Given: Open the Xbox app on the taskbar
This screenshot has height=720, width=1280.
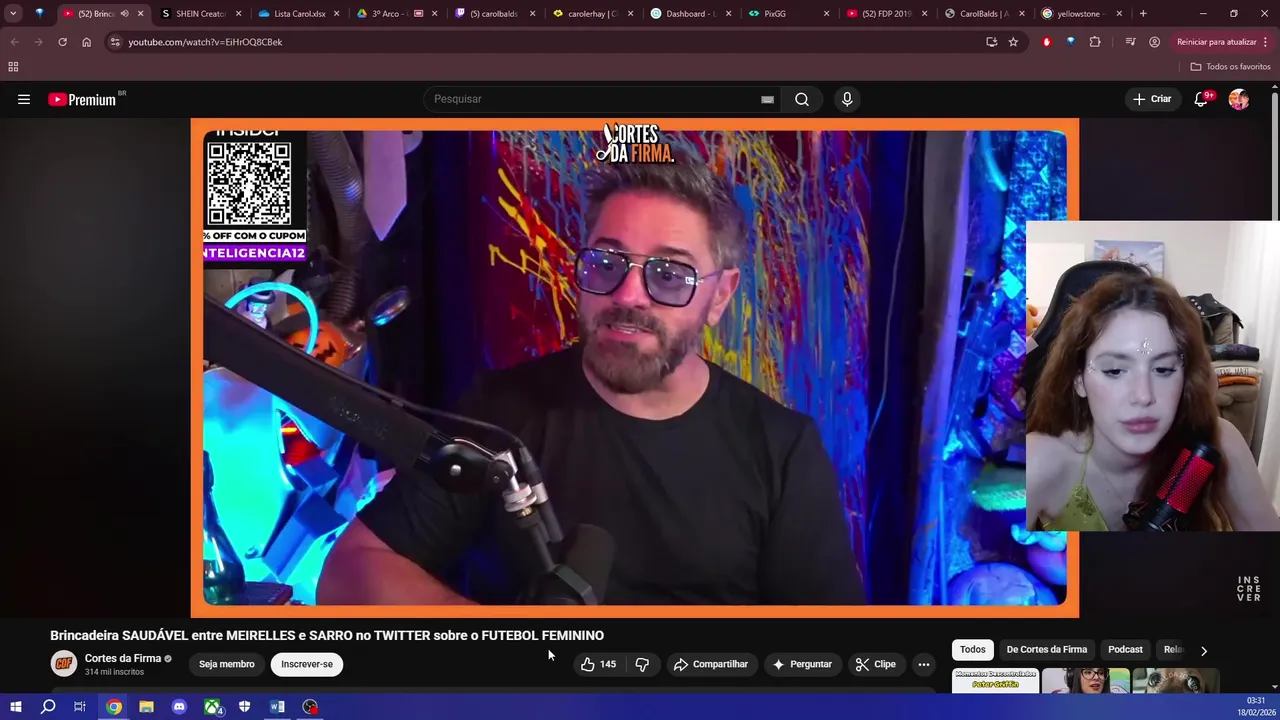Looking at the screenshot, I should pos(212,707).
